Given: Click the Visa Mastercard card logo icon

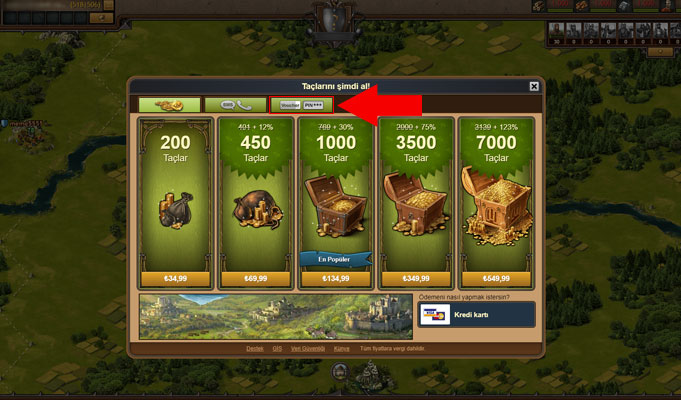Looking at the screenshot, I should click(435, 314).
